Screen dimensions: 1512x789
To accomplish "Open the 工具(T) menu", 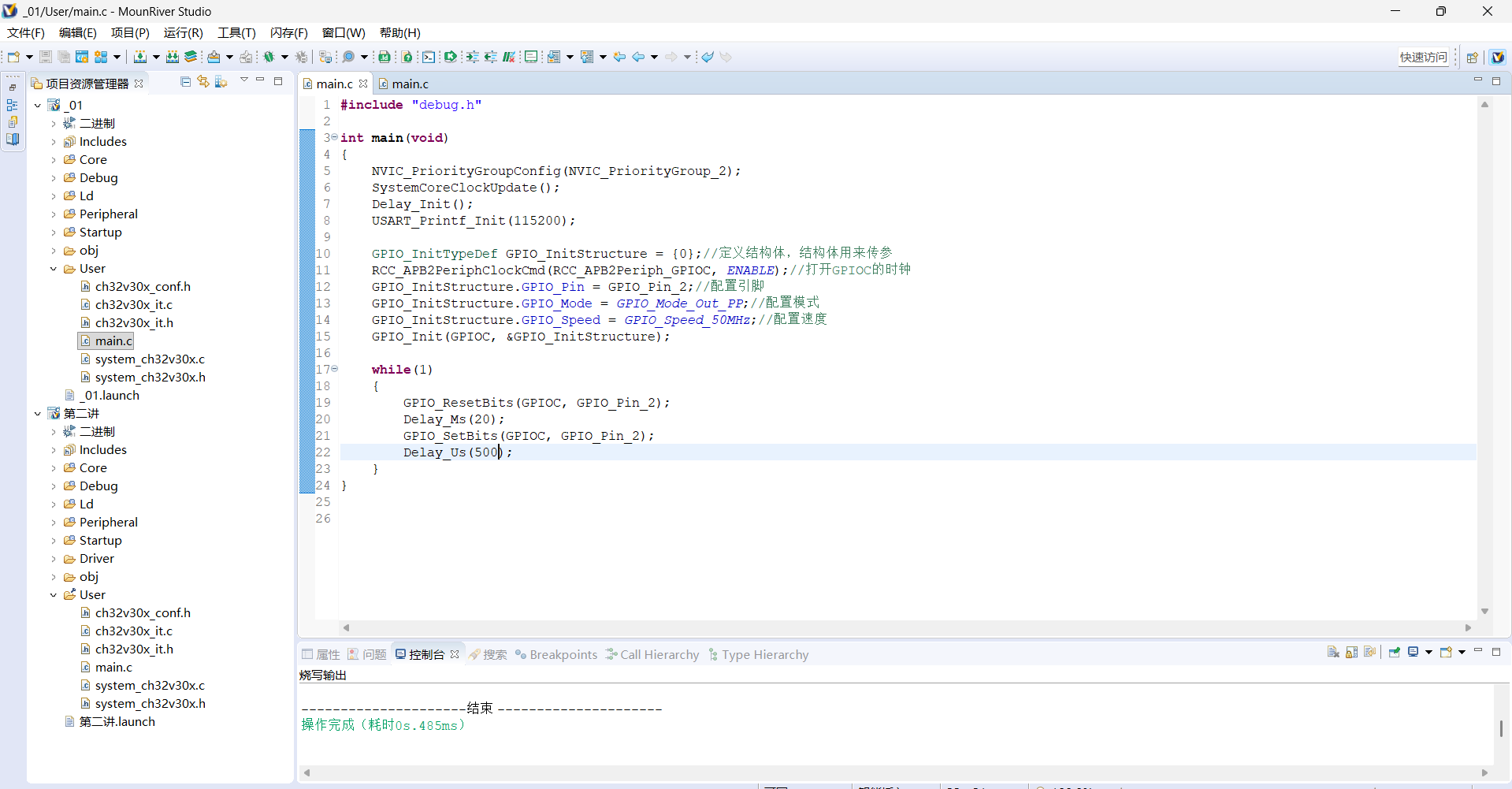I will point(236,33).
